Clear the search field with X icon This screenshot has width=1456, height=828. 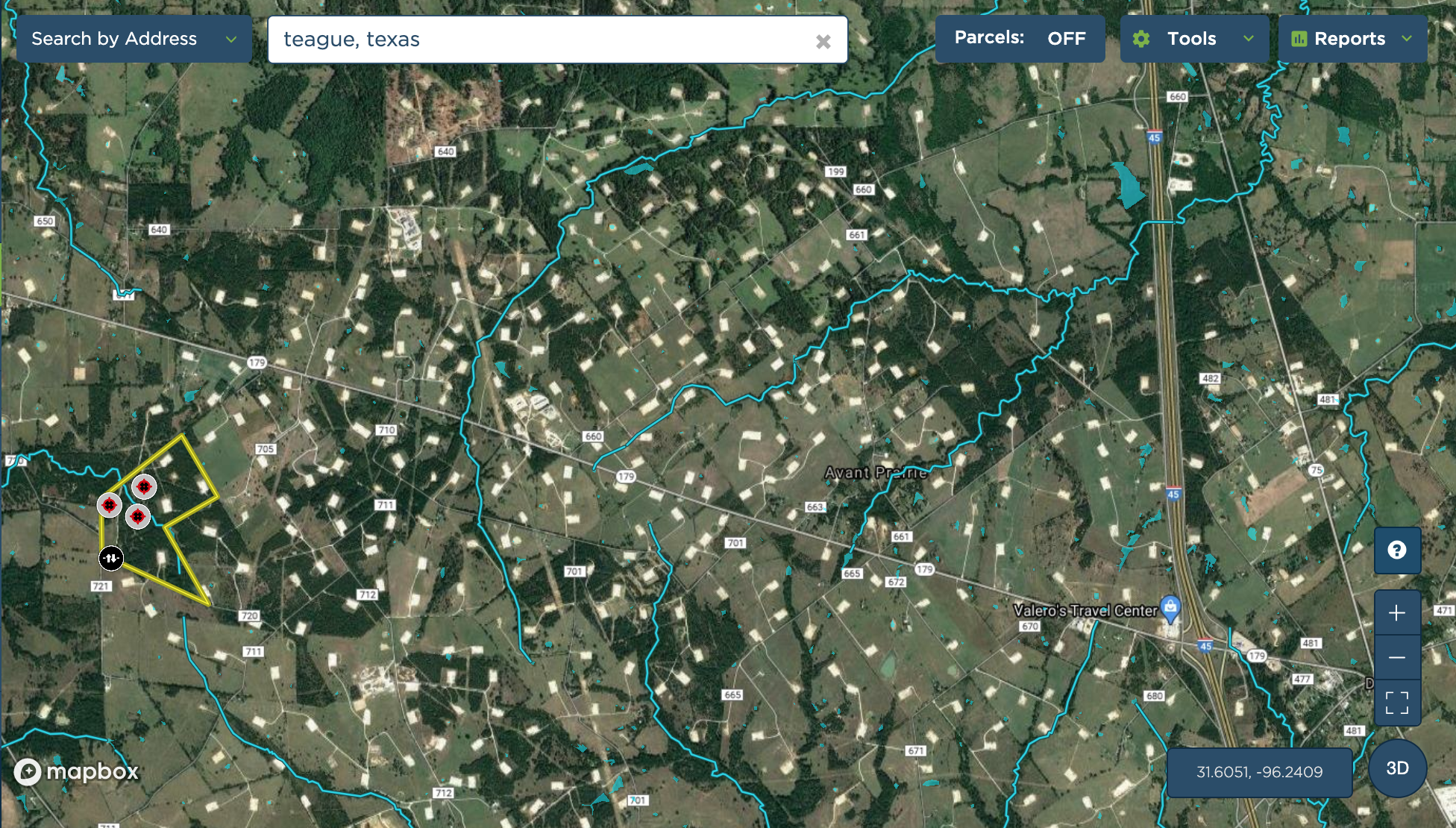pyautogui.click(x=823, y=42)
